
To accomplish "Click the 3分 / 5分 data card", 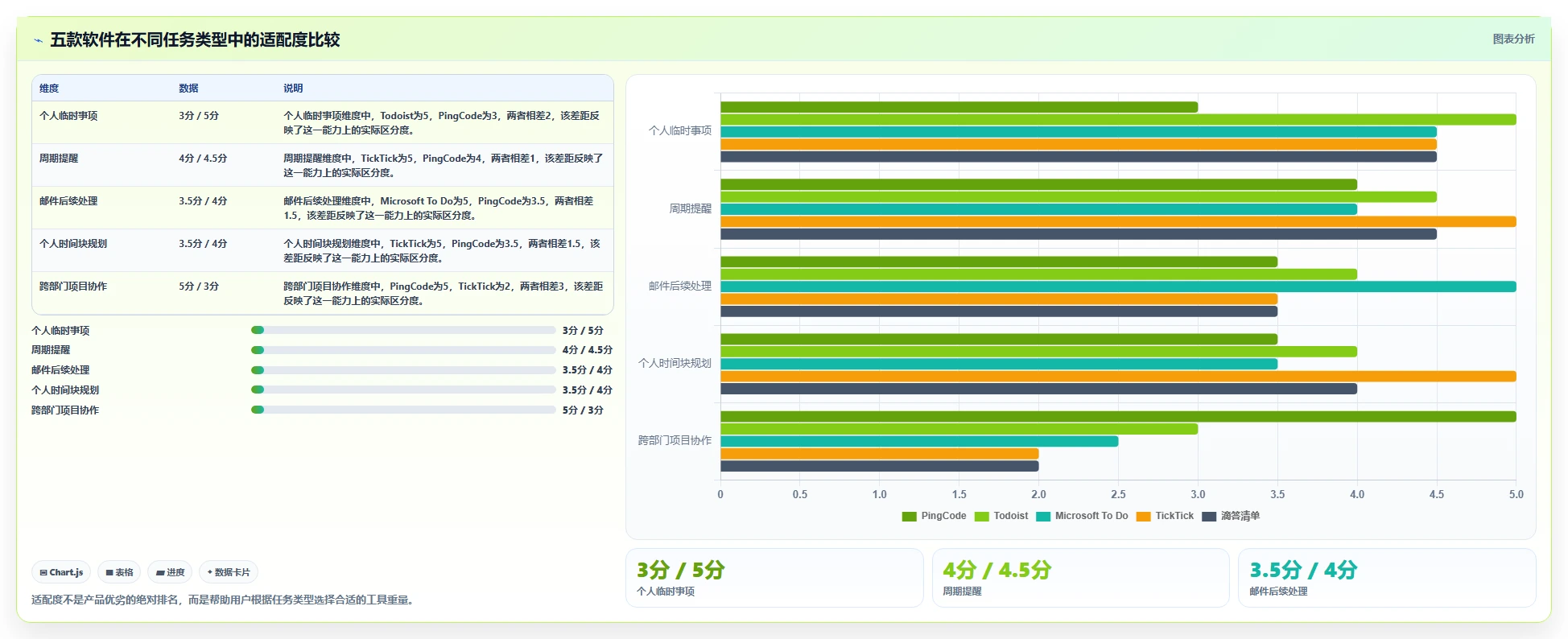I will click(x=774, y=578).
